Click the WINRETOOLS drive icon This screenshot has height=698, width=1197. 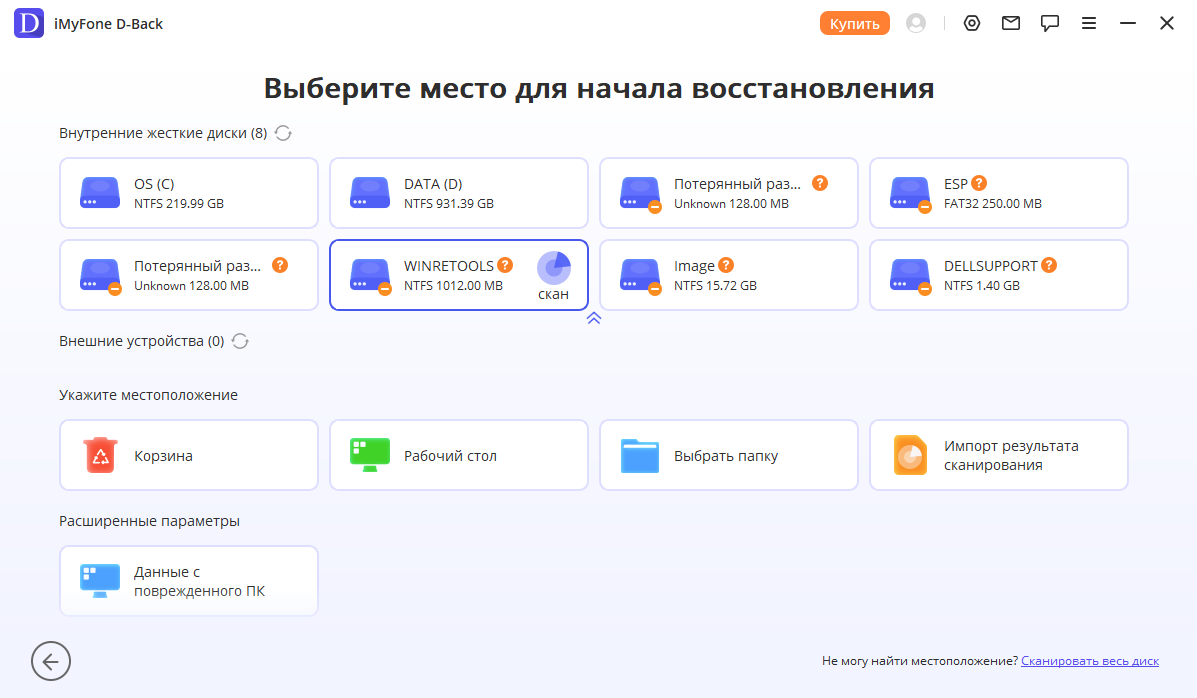point(370,276)
